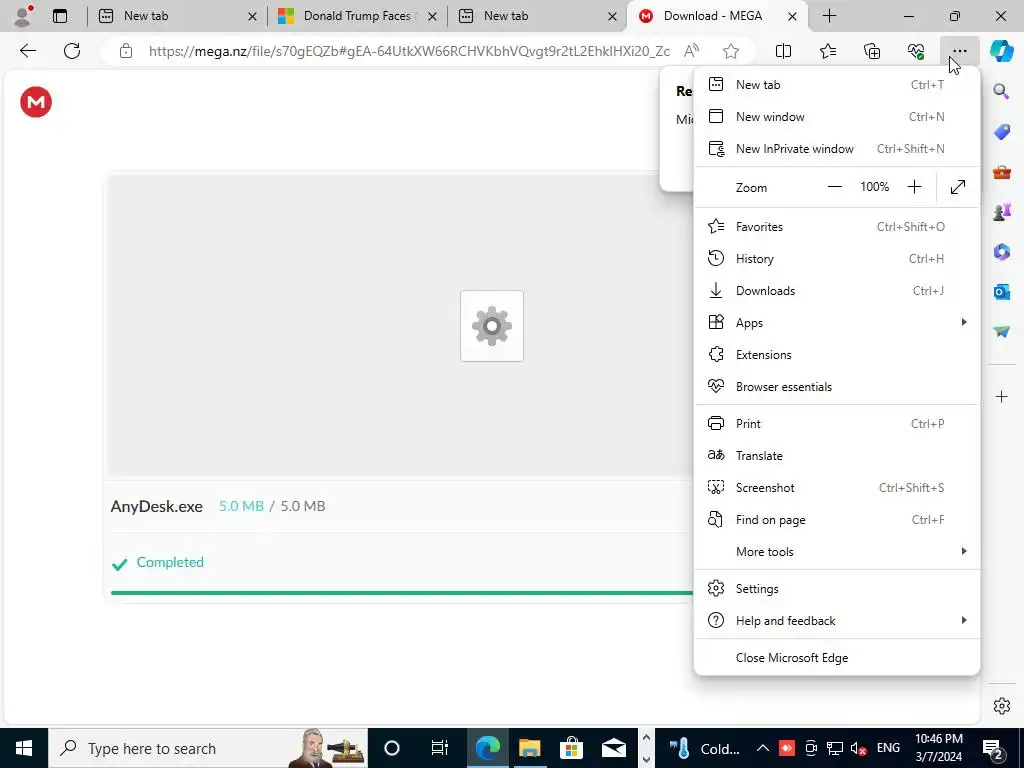The width and height of the screenshot is (1024, 768).
Task: Open the sidebar Shopping tag icon
Action: [x=1001, y=133]
